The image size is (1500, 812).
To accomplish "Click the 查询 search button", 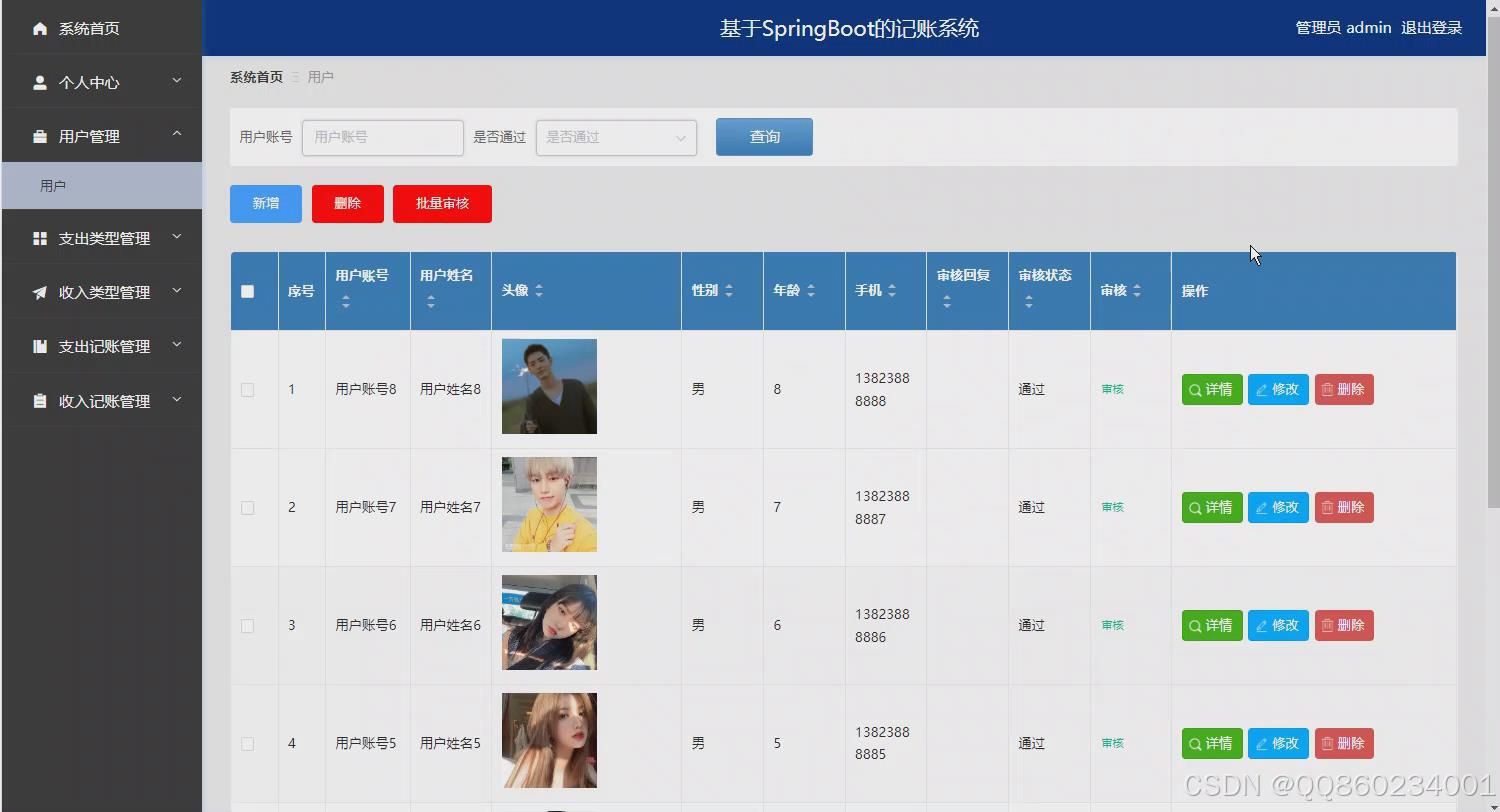I will click(x=764, y=137).
